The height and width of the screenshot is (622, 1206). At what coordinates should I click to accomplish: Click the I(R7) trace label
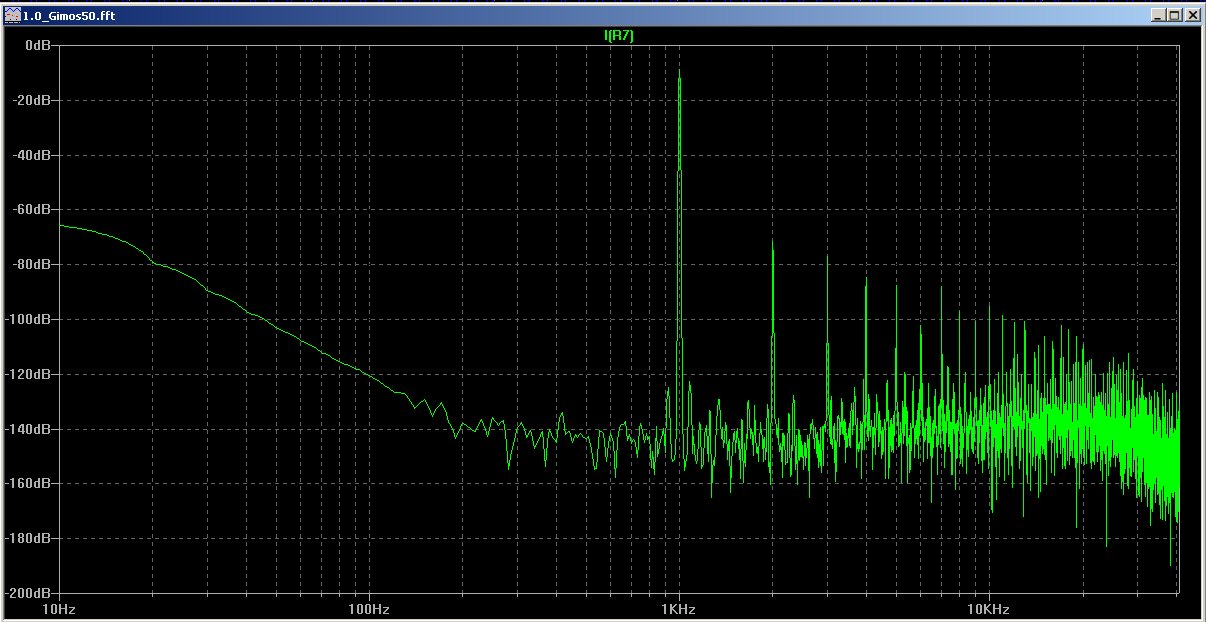pos(619,36)
